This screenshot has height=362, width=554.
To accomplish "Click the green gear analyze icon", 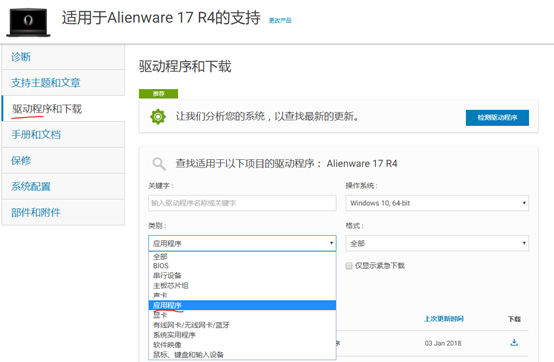I will pyautogui.click(x=158, y=117).
